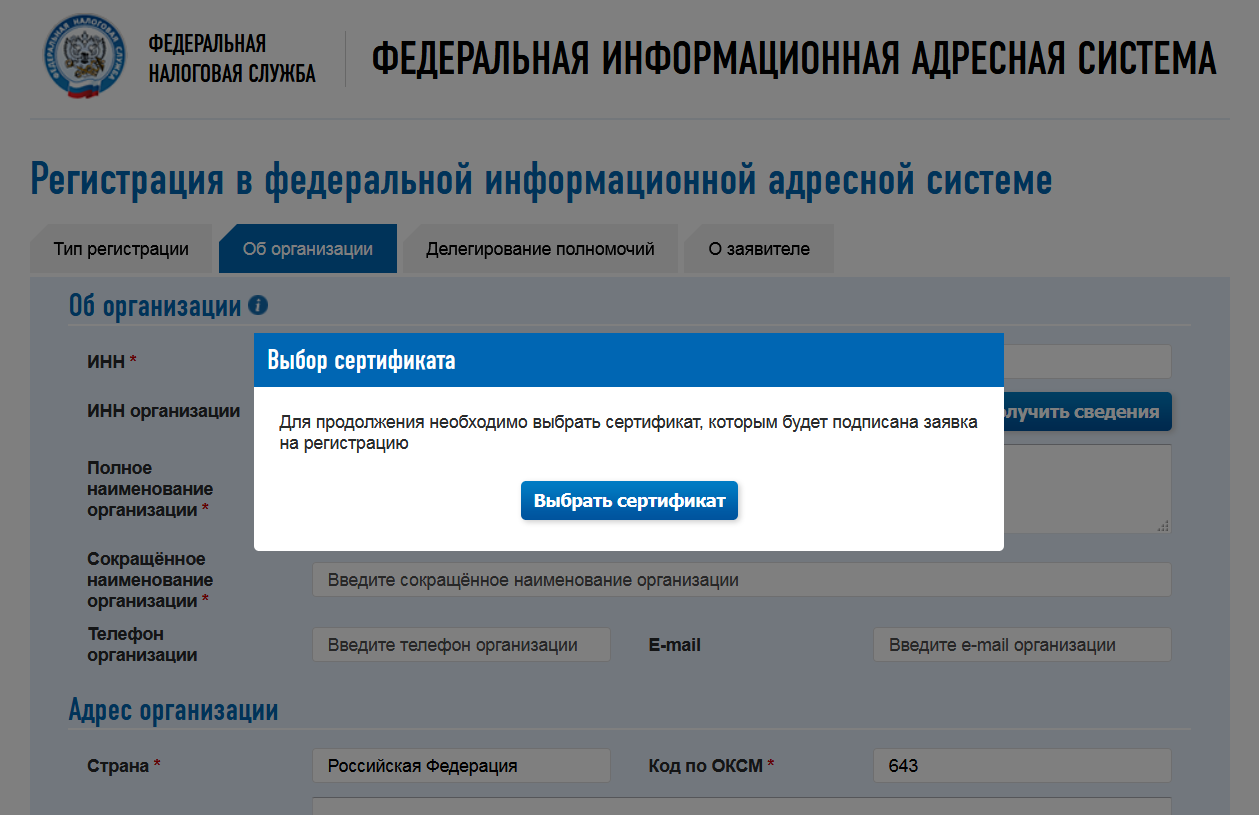Screen dimensions: 1259x815
Task: Click the 'Выбрать сертификат' button
Action: point(629,501)
